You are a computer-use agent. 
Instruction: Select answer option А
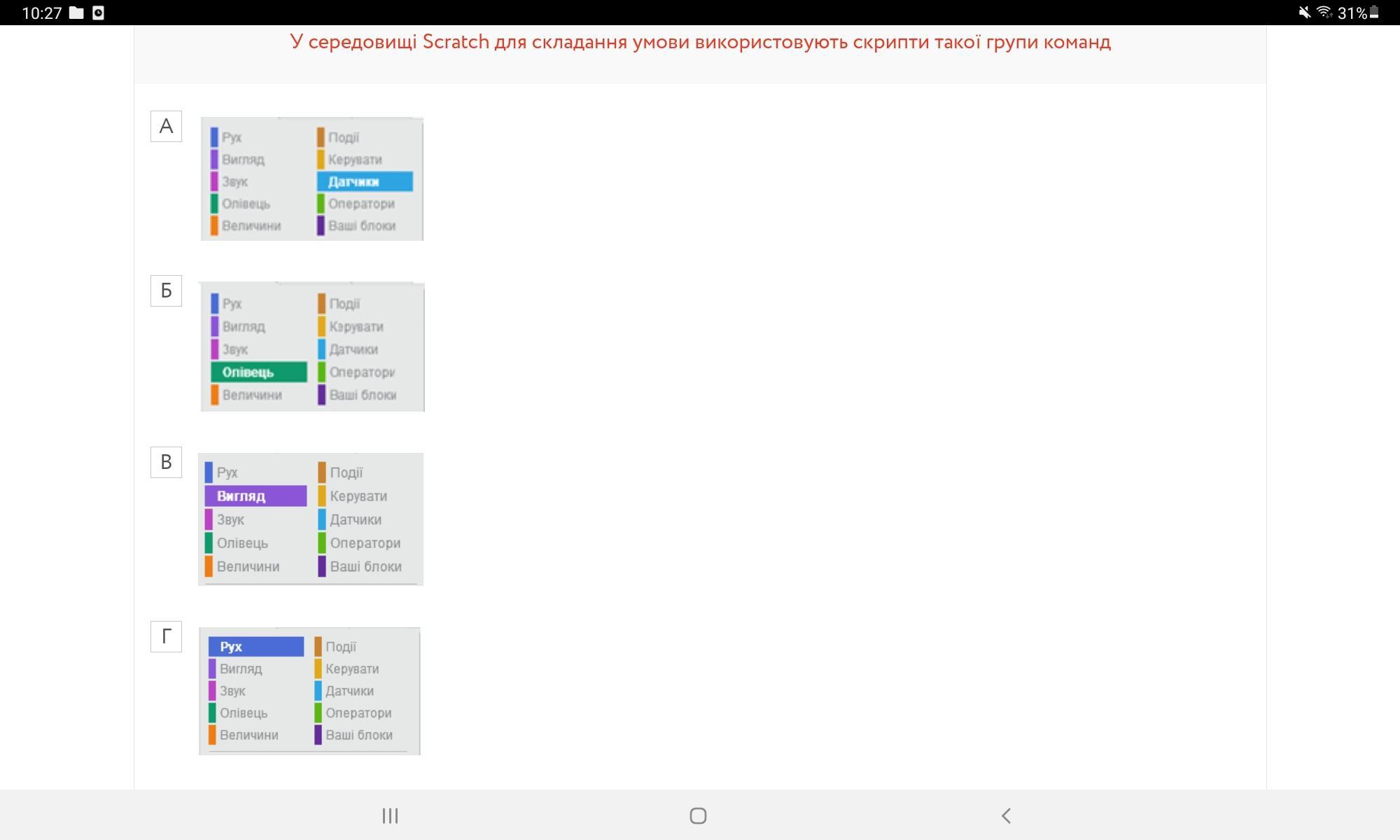[x=166, y=127]
